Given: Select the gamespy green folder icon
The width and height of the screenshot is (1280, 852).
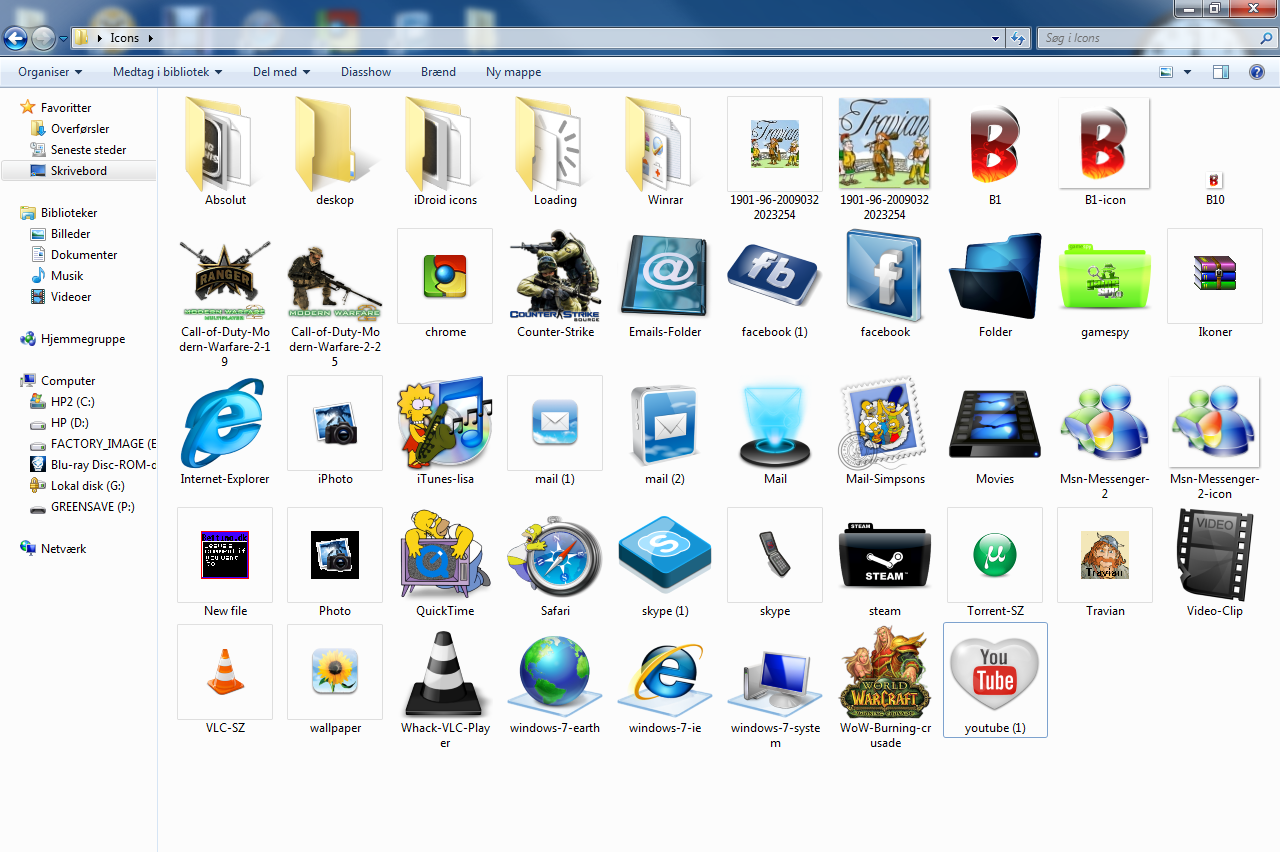Looking at the screenshot, I should pos(1105,276).
